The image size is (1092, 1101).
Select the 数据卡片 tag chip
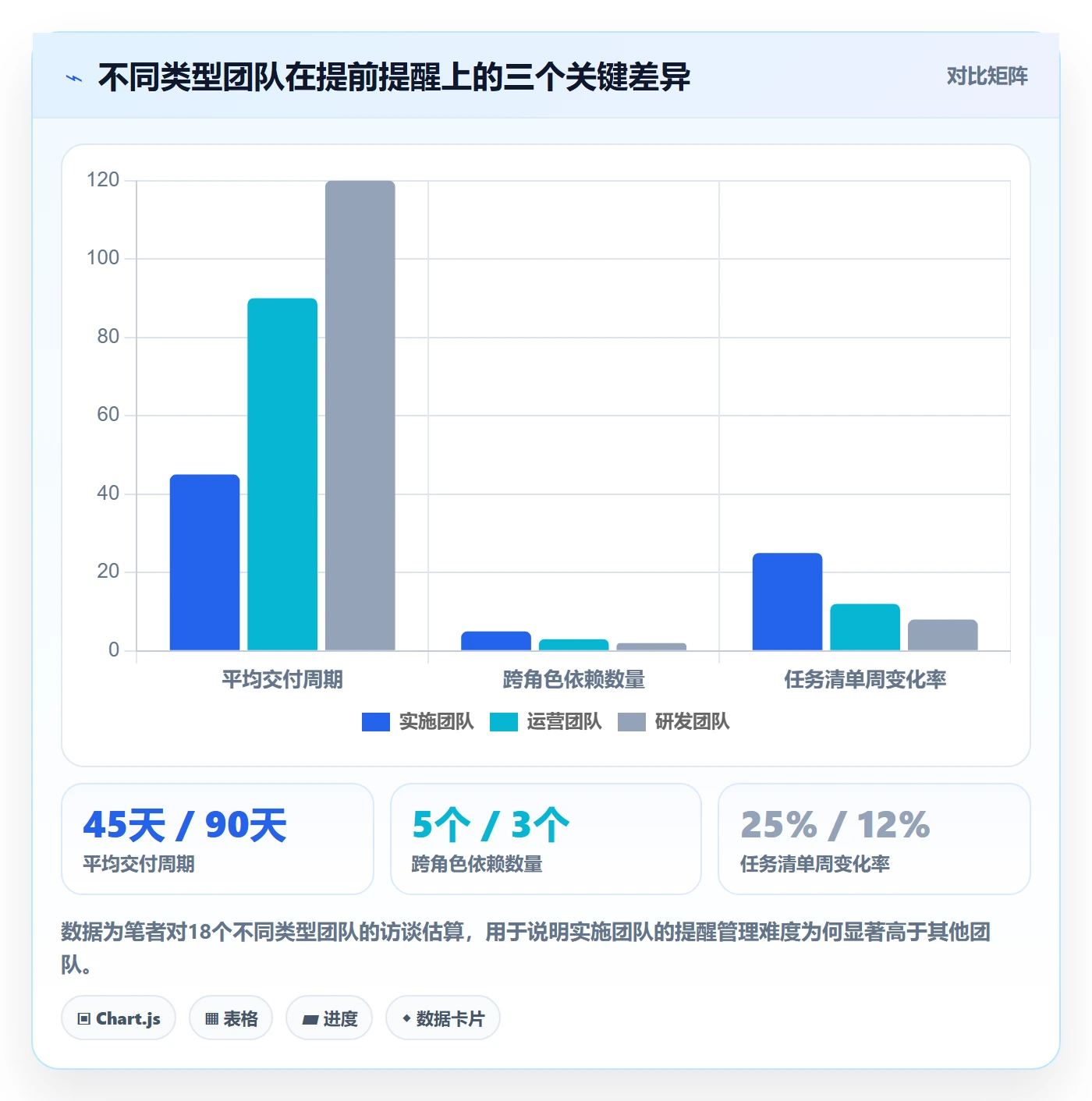click(x=443, y=1018)
